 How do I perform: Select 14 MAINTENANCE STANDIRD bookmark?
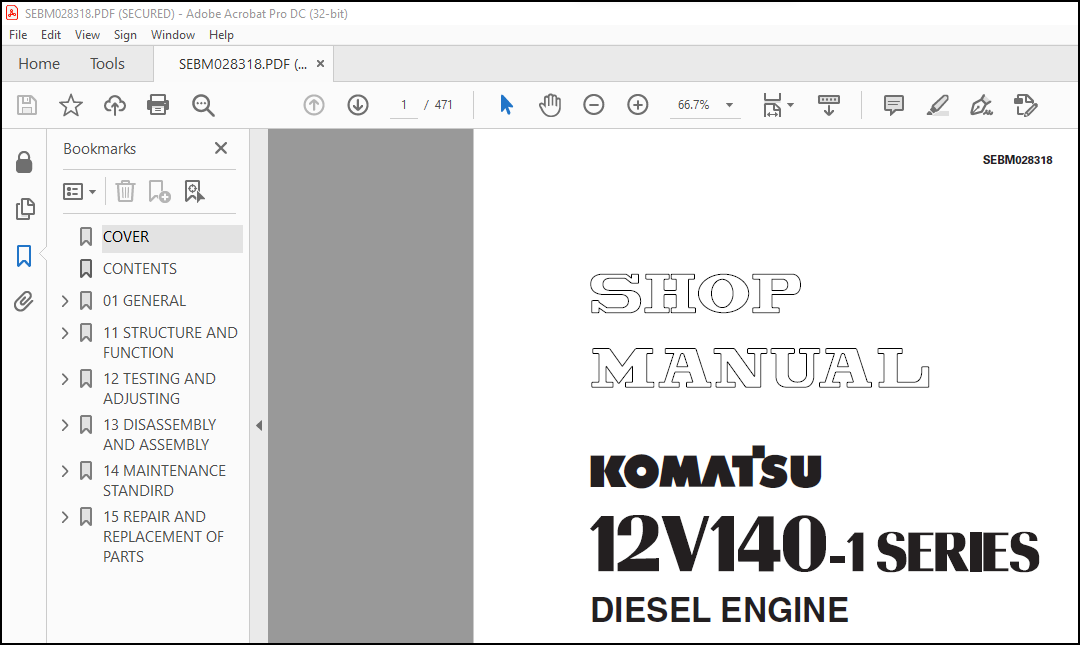point(164,480)
